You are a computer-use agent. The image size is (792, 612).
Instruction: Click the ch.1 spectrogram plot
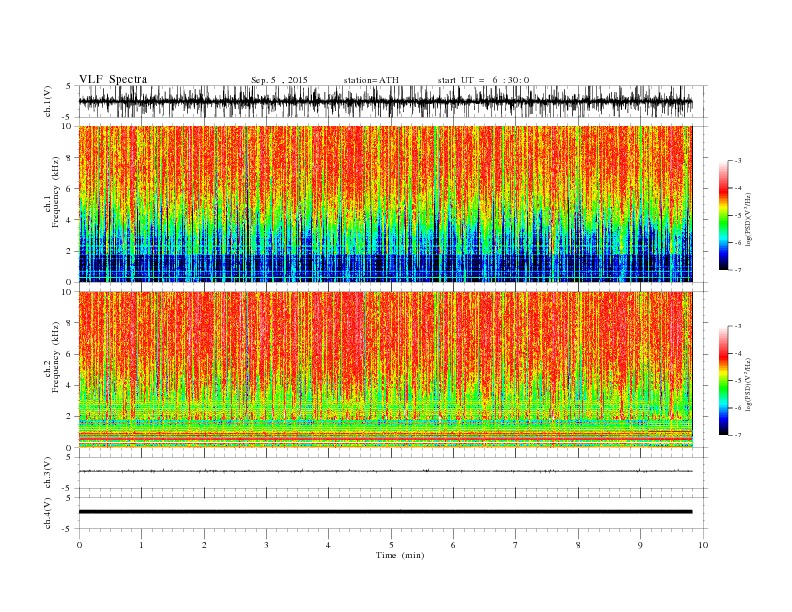(386, 204)
